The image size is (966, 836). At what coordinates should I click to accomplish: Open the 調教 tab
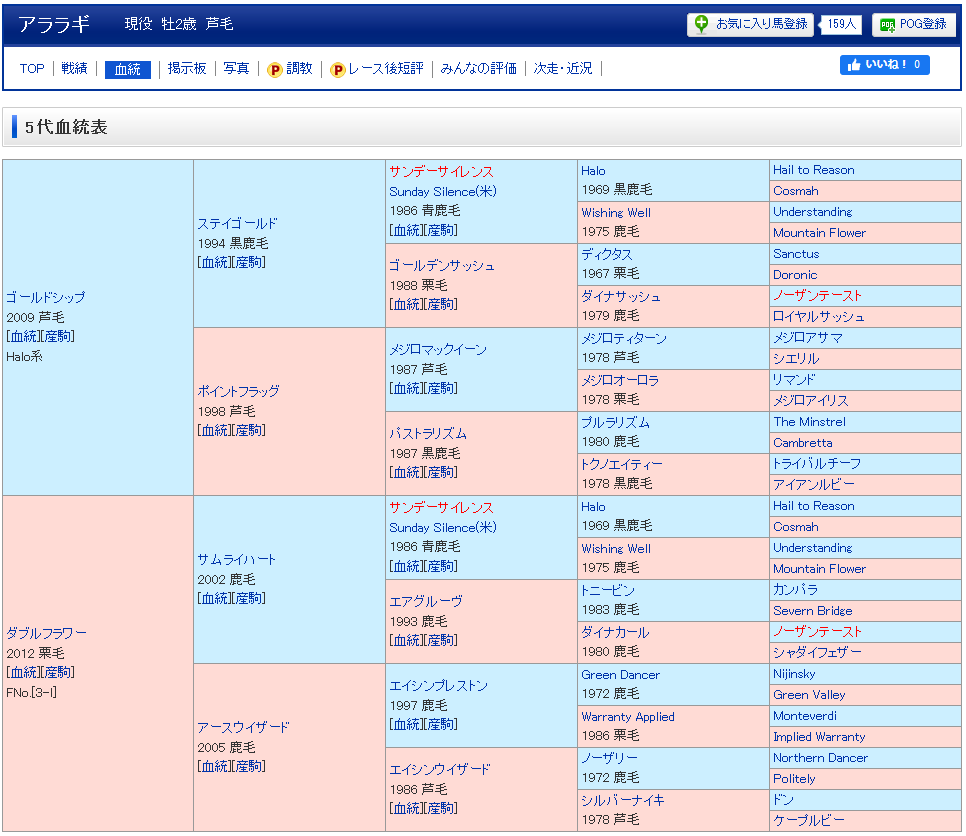[x=299, y=68]
